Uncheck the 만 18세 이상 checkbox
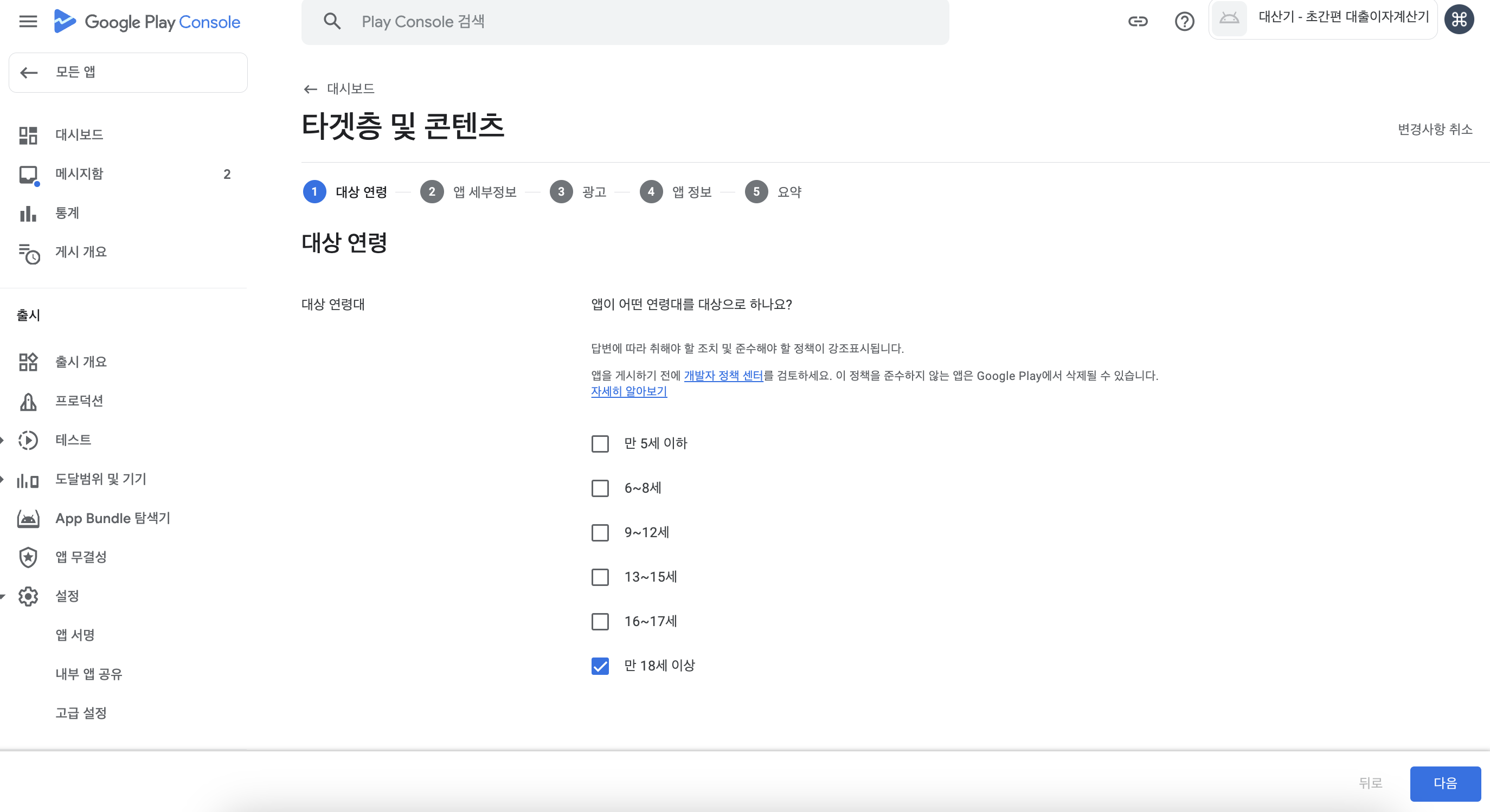This screenshot has width=1490, height=812. (x=600, y=666)
